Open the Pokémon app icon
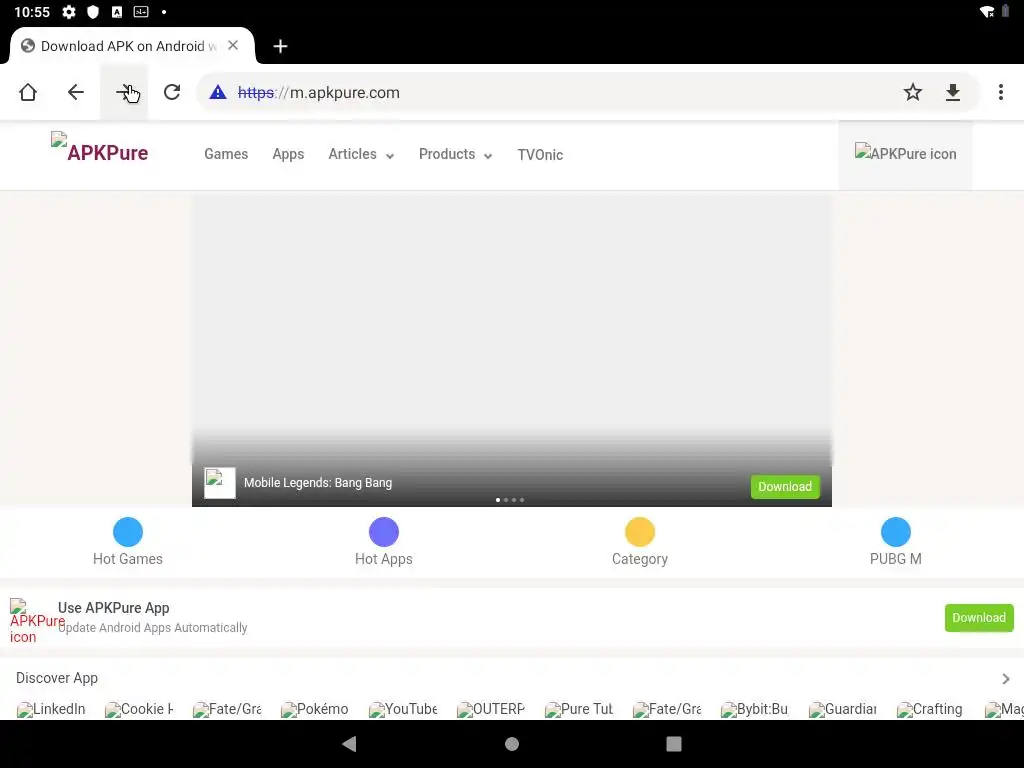1024x768 pixels. tap(315, 709)
